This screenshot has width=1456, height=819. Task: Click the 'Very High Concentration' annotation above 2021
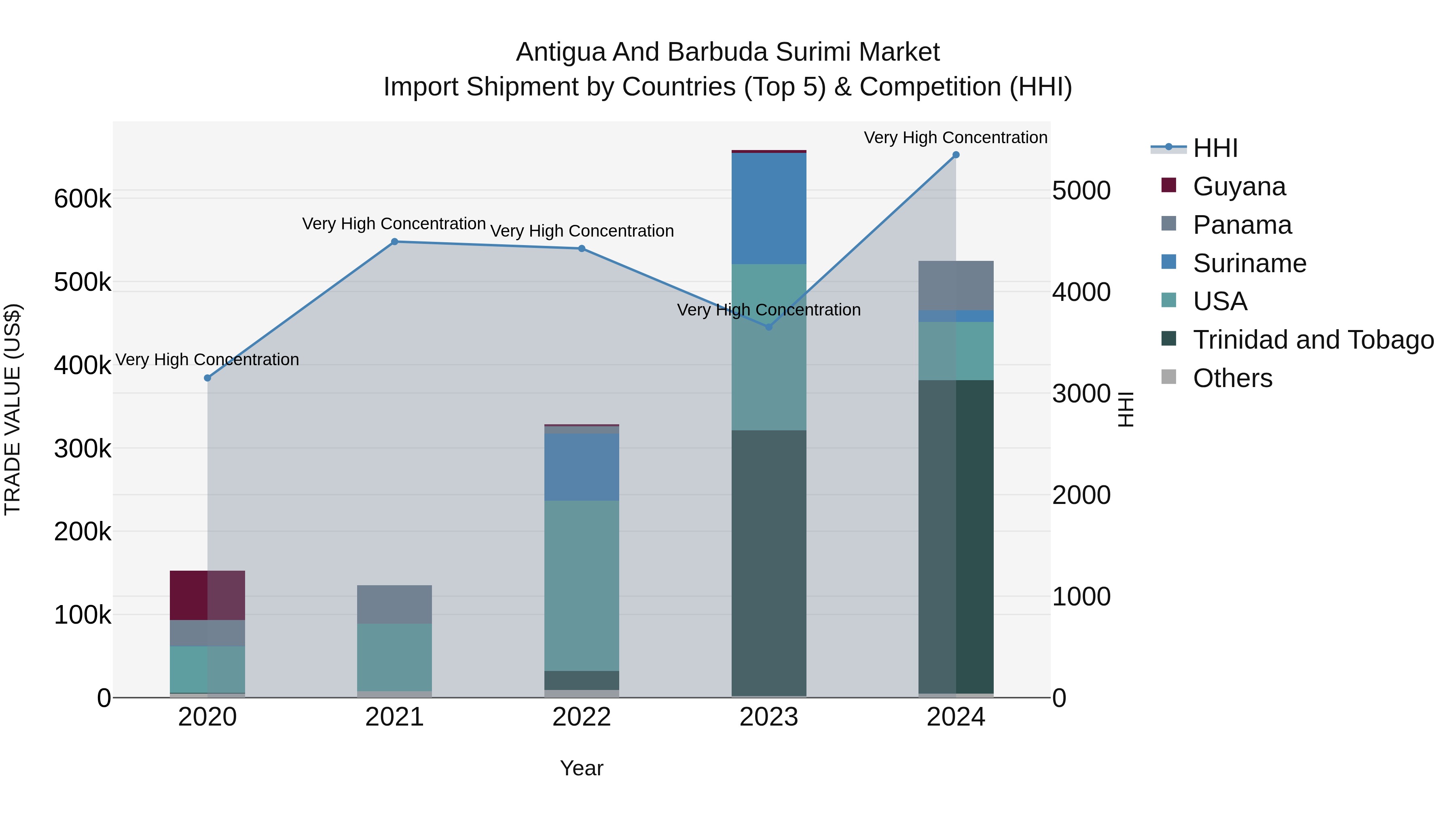pyautogui.click(x=394, y=224)
